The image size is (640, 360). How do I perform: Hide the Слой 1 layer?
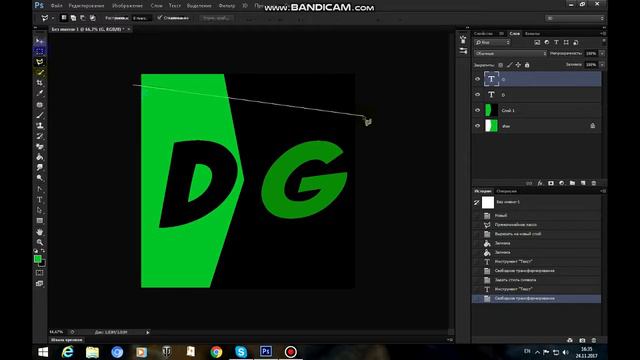(x=478, y=110)
